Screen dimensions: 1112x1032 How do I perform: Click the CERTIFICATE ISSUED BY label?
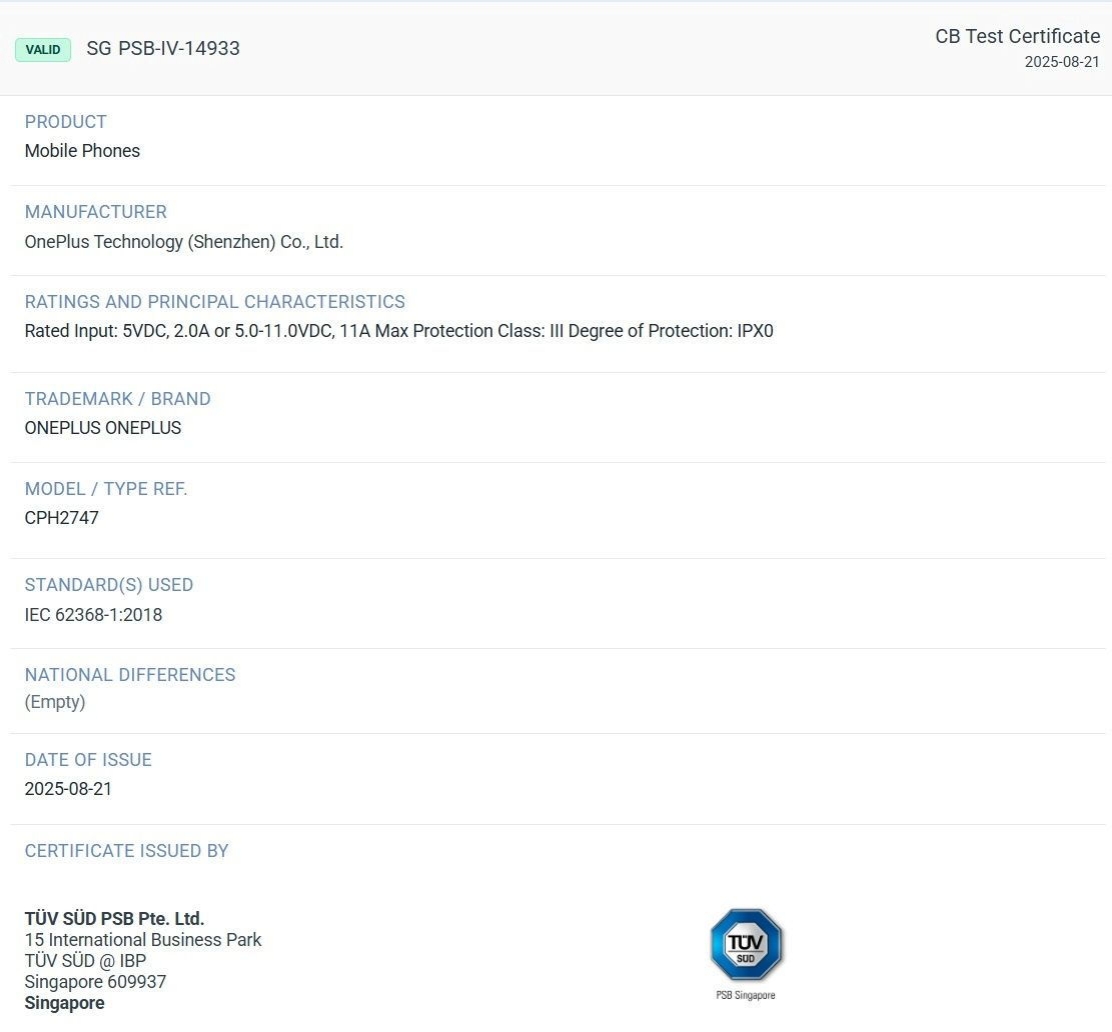[x=127, y=851]
